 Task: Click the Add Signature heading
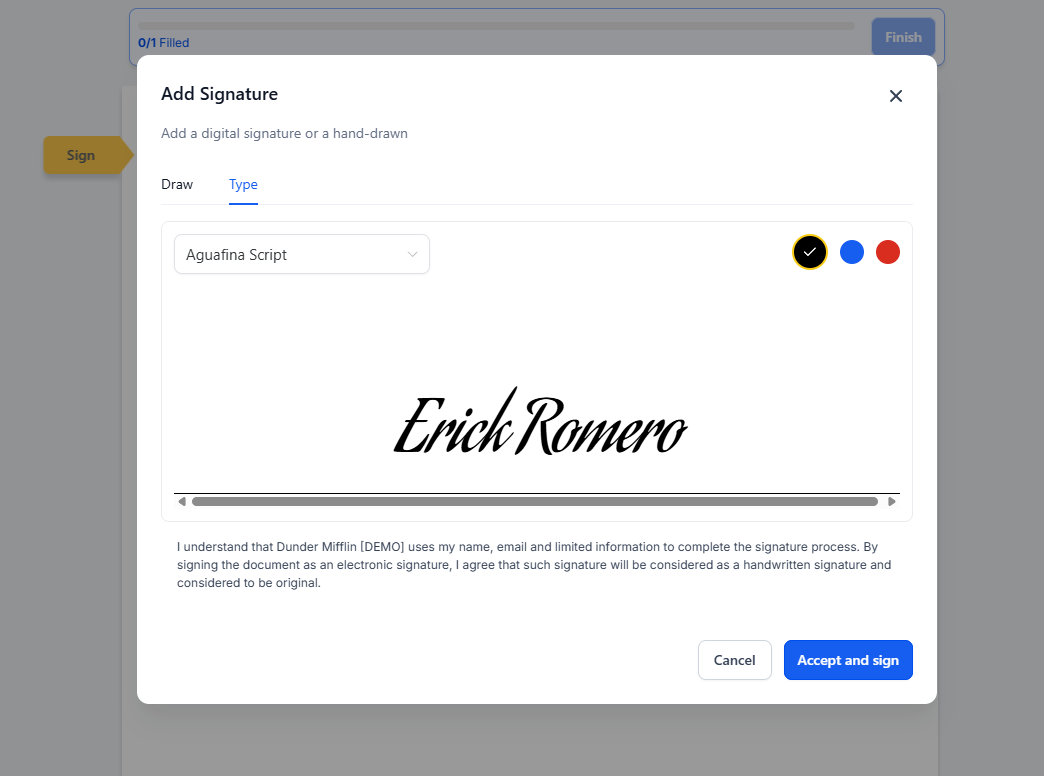[x=220, y=94]
